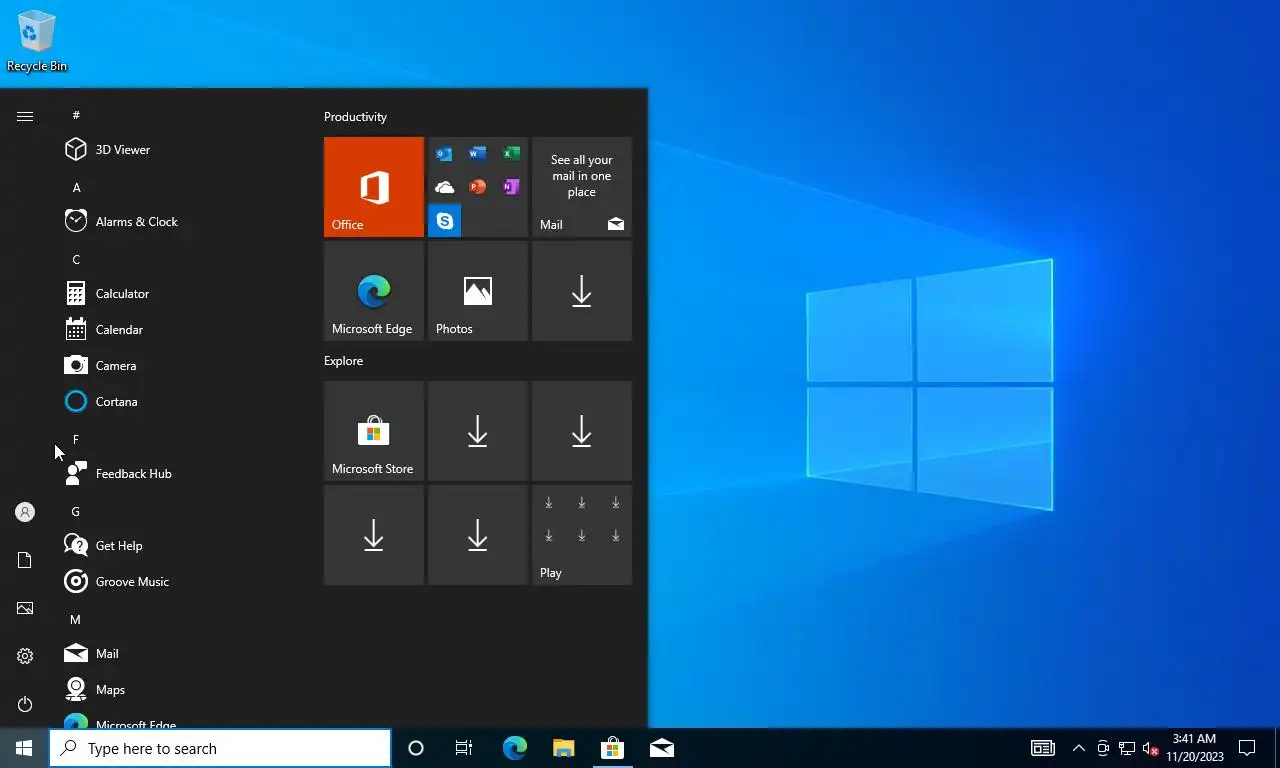Open Microsoft Store from the taskbar
The height and width of the screenshot is (768, 1280).
click(x=612, y=748)
